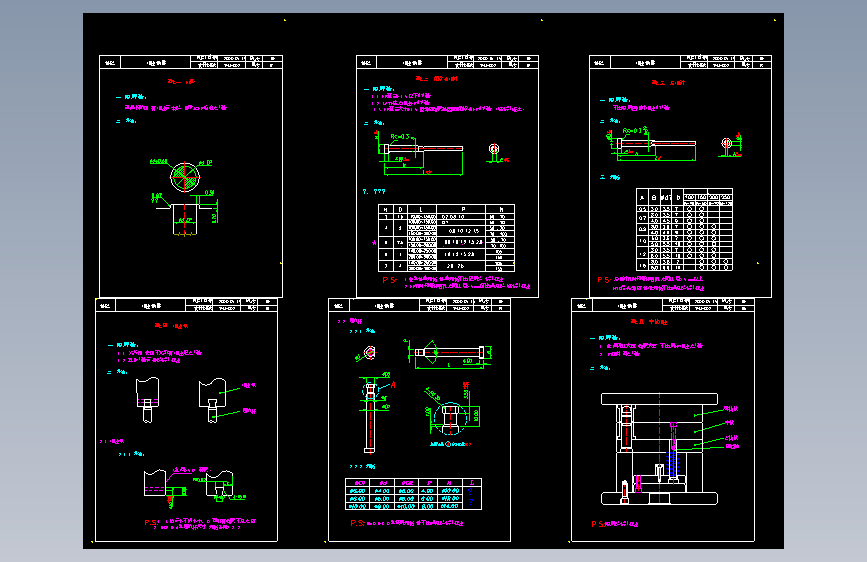
Task: Select the blue '?' in the L column
Action: (x=471, y=491)
